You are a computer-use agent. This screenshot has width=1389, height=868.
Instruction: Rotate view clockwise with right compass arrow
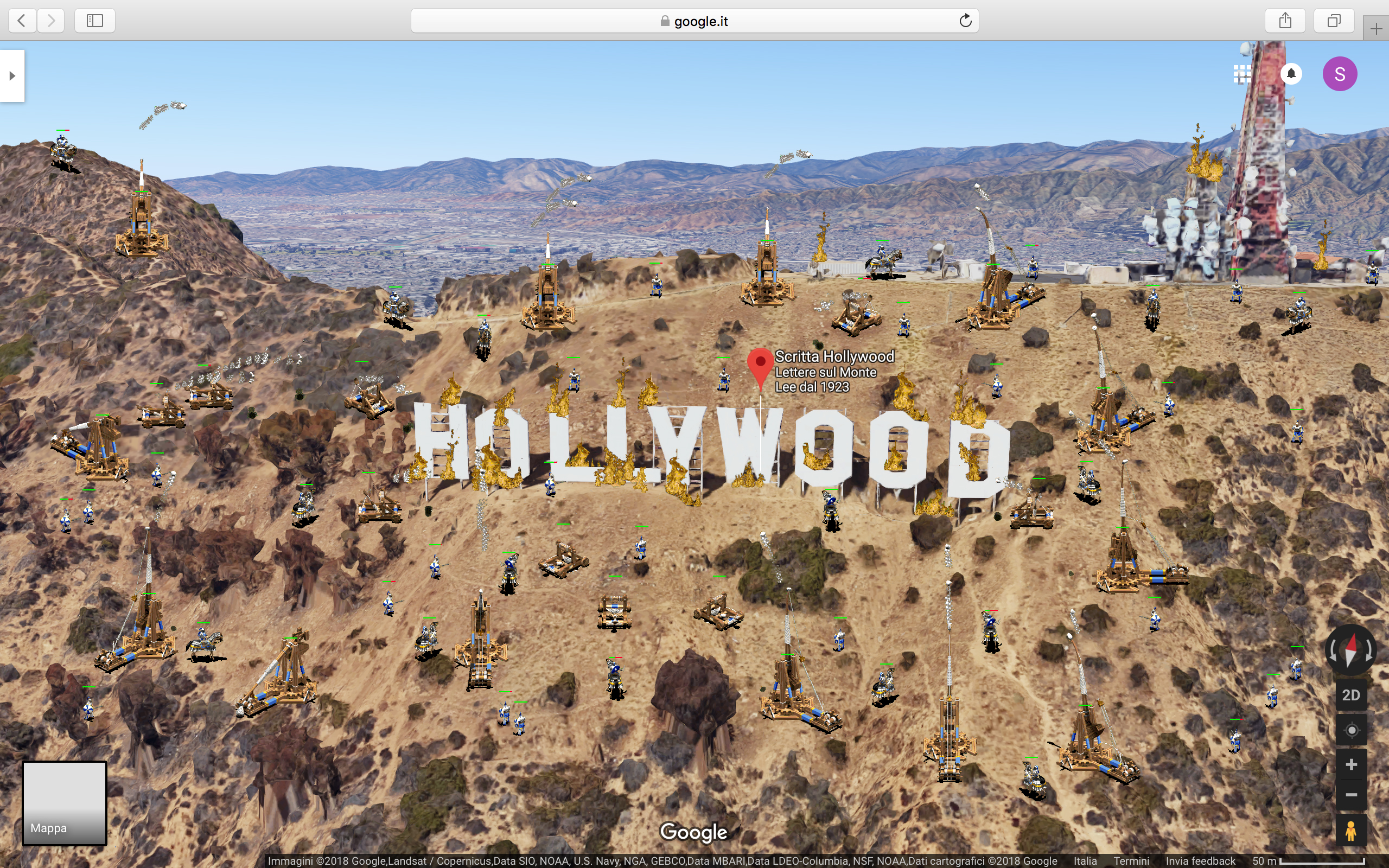tap(1369, 650)
